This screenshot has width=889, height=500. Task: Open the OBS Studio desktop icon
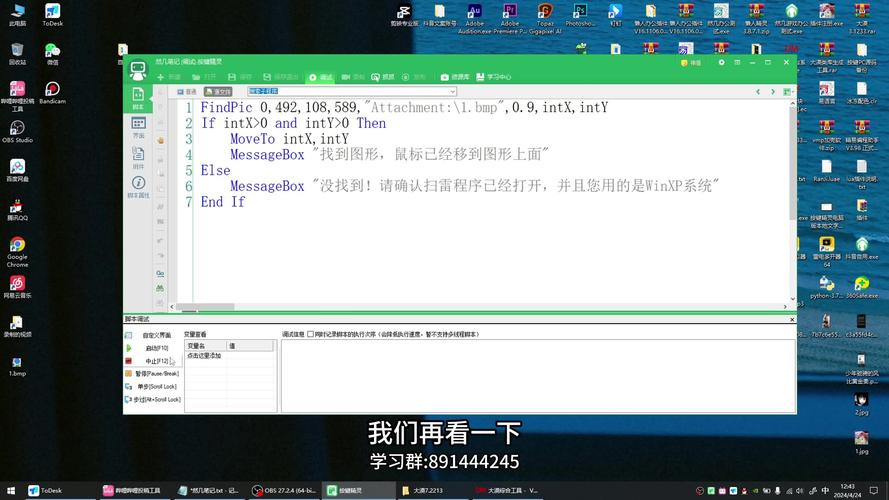pos(17,132)
